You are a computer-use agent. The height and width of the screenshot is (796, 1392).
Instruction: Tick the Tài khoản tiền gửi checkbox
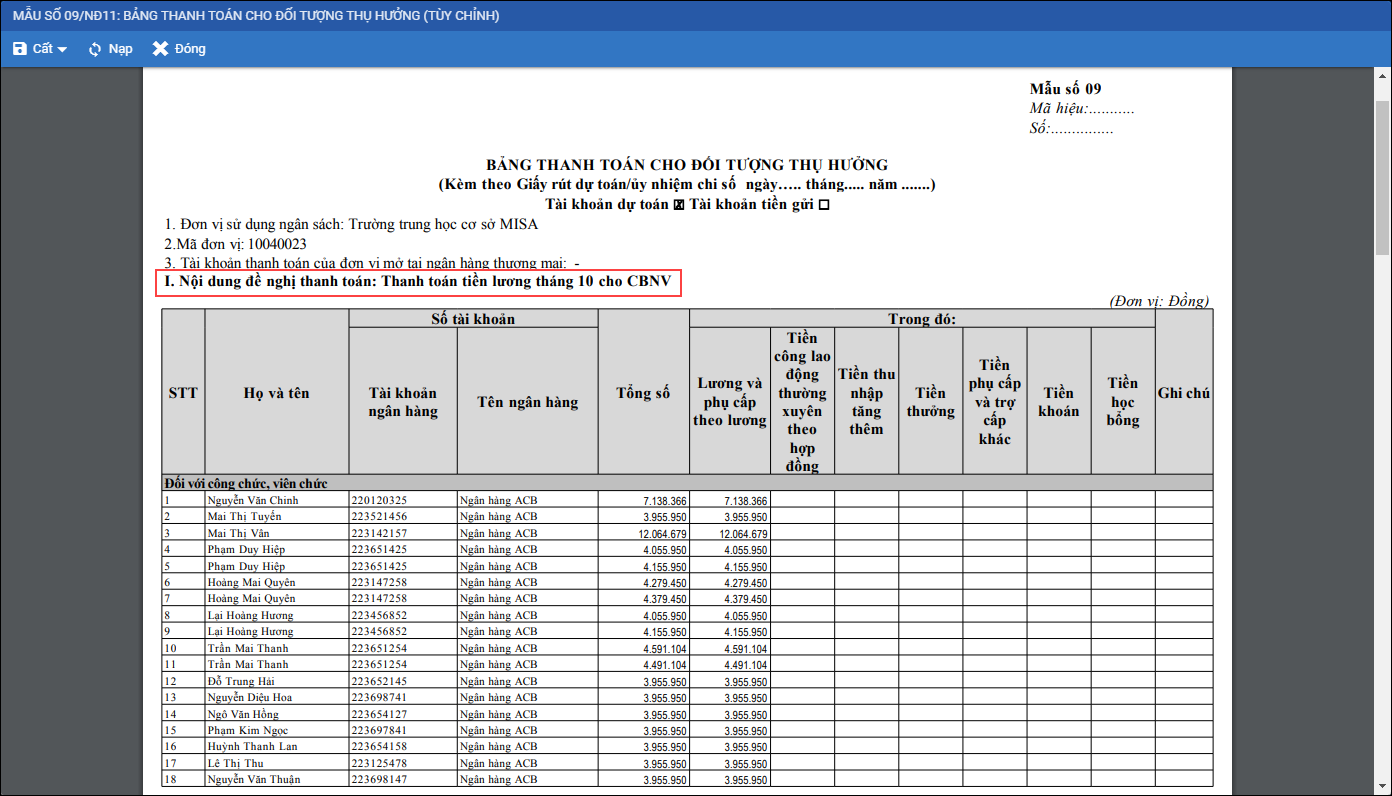(x=824, y=205)
